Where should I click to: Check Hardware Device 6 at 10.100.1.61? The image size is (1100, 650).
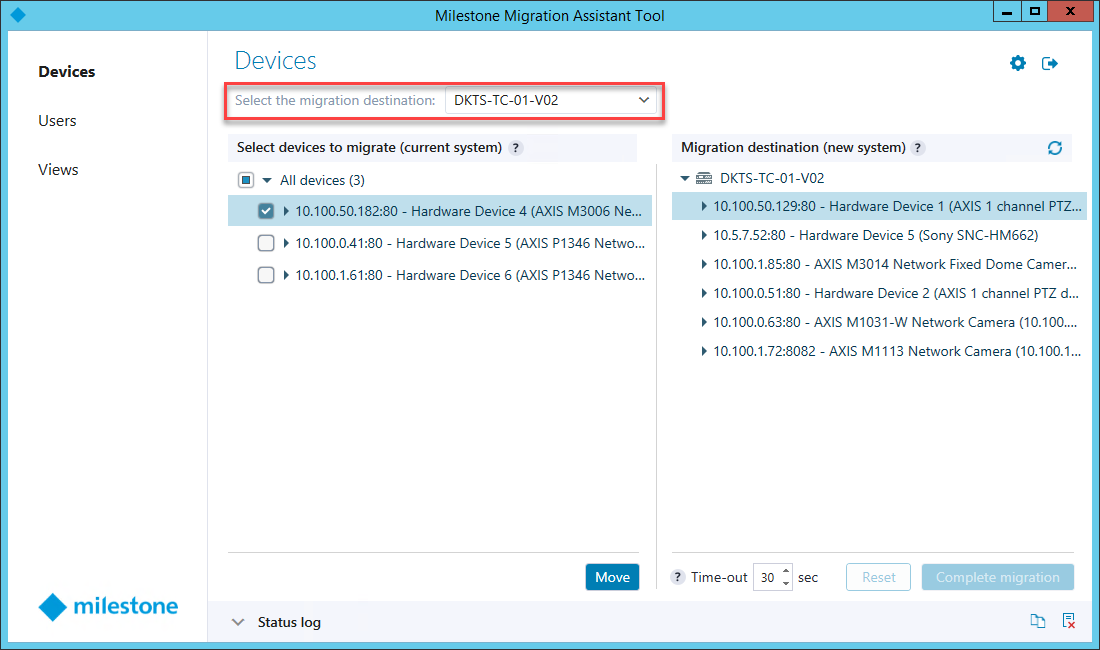pos(266,275)
